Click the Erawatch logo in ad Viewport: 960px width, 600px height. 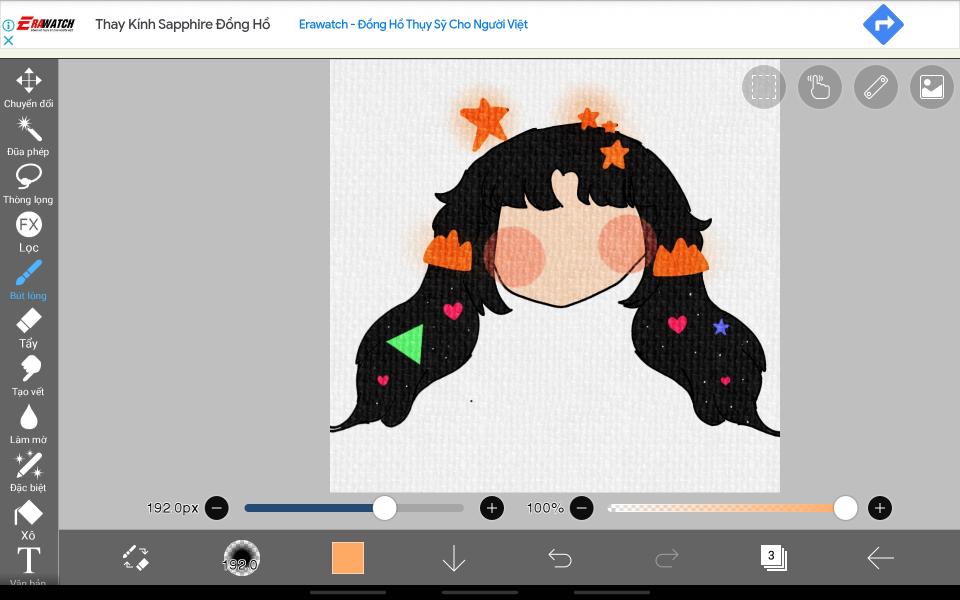click(45, 24)
